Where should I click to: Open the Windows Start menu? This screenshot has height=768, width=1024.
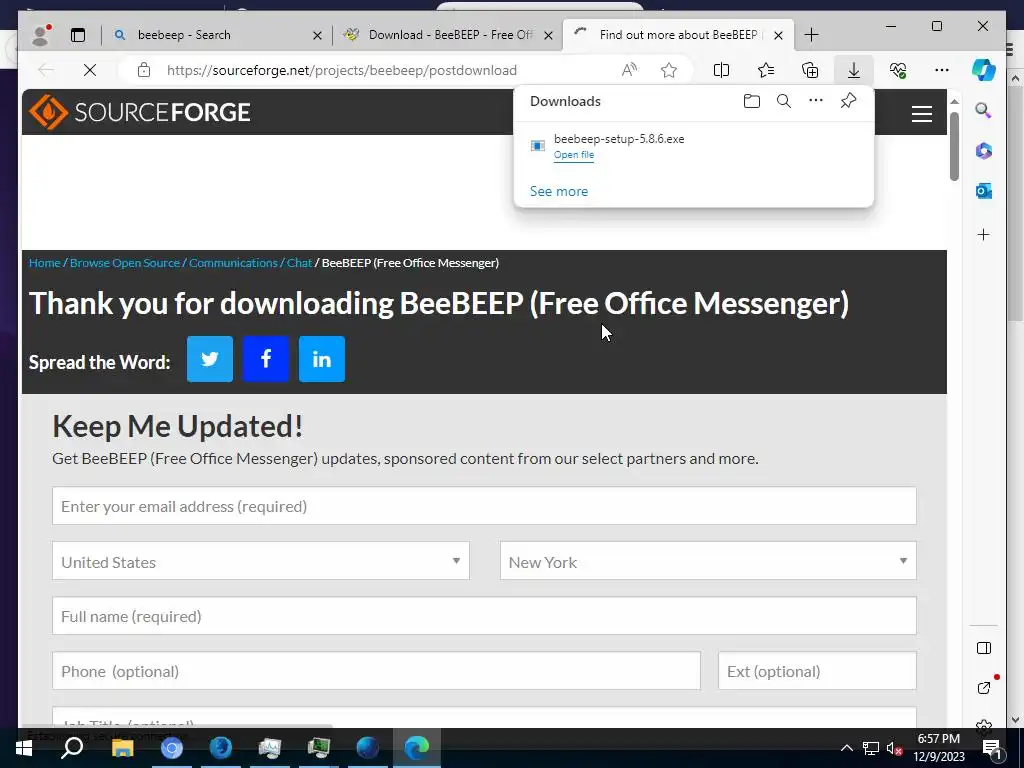tap(24, 748)
